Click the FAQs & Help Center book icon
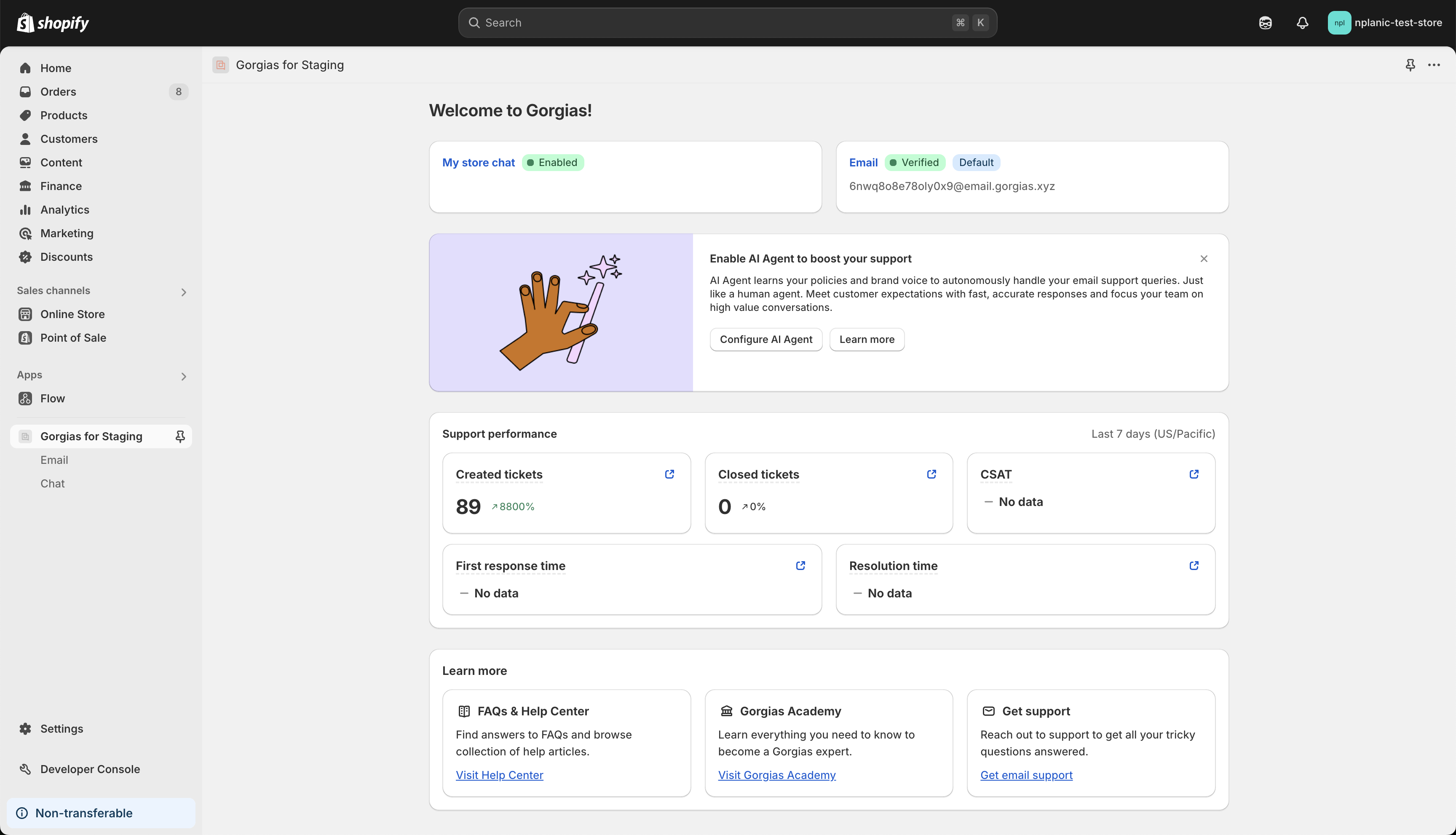Image resolution: width=1456 pixels, height=835 pixels. tap(464, 711)
